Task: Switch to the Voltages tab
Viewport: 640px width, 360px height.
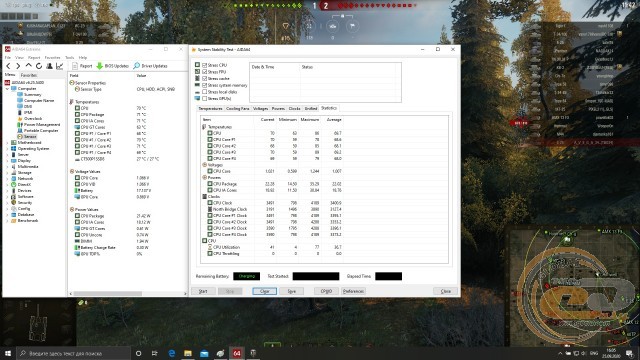Action: (x=260, y=109)
